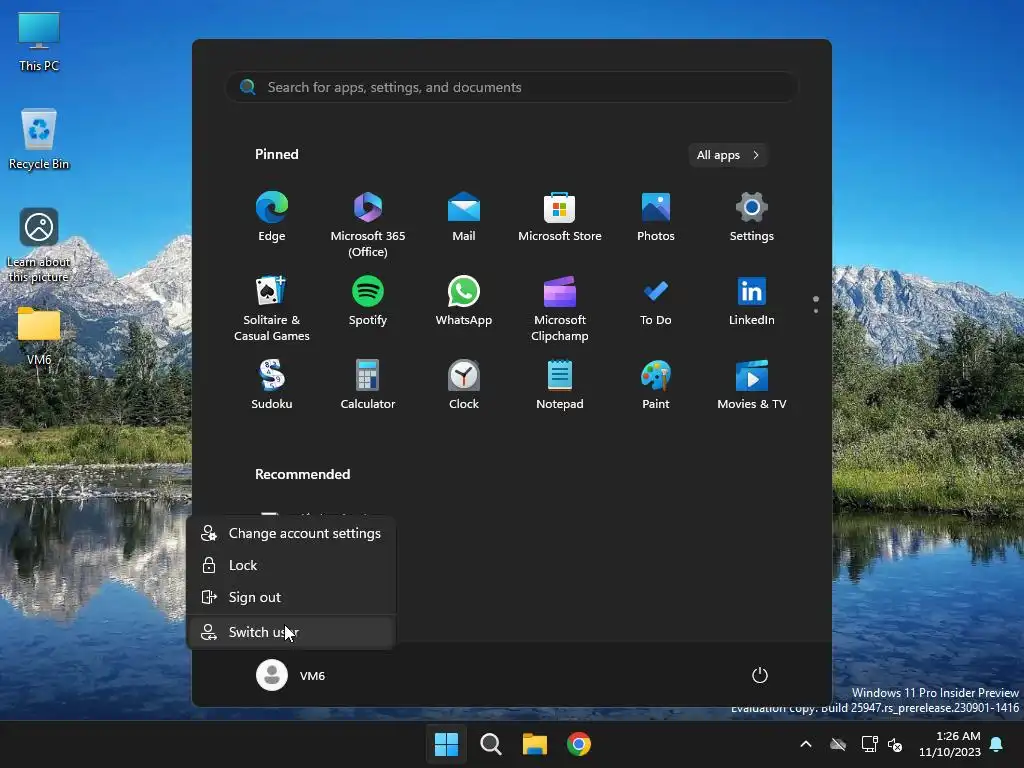Launch Notepad from pinned apps
Image resolution: width=1024 pixels, height=768 pixels.
560,385
